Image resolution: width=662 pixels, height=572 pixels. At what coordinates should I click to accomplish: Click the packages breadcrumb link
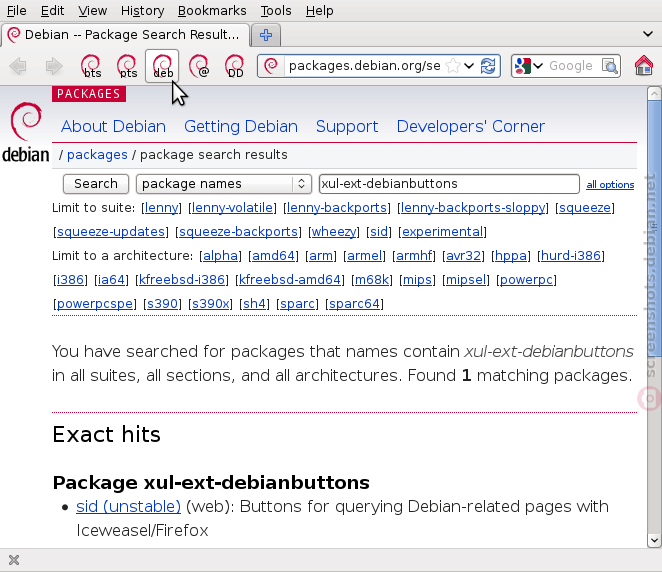(97, 155)
